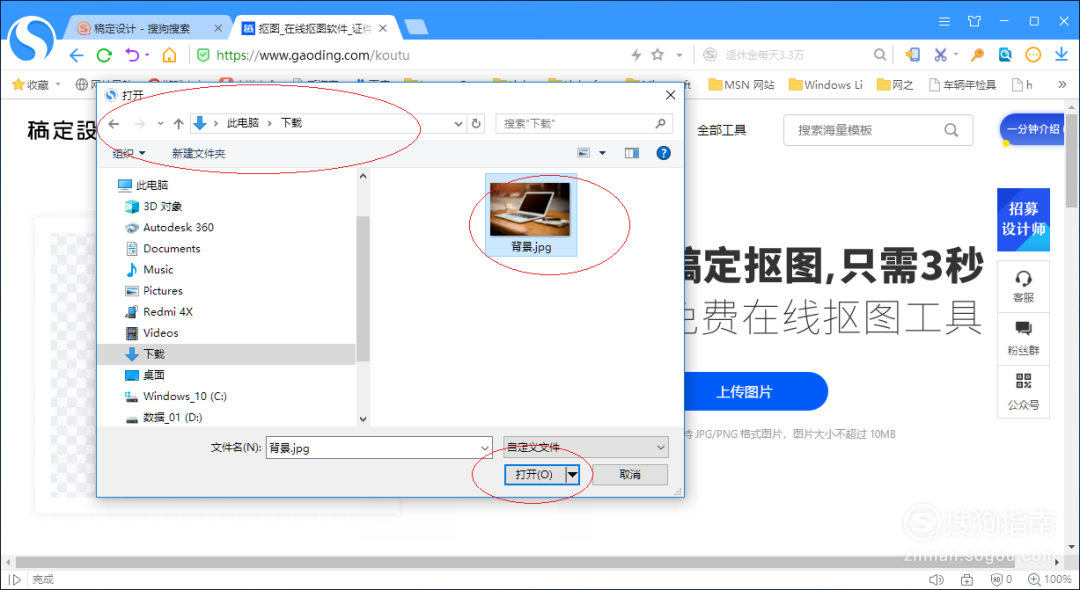Click the 打开(O) button
The height and width of the screenshot is (590, 1080).
coord(534,474)
